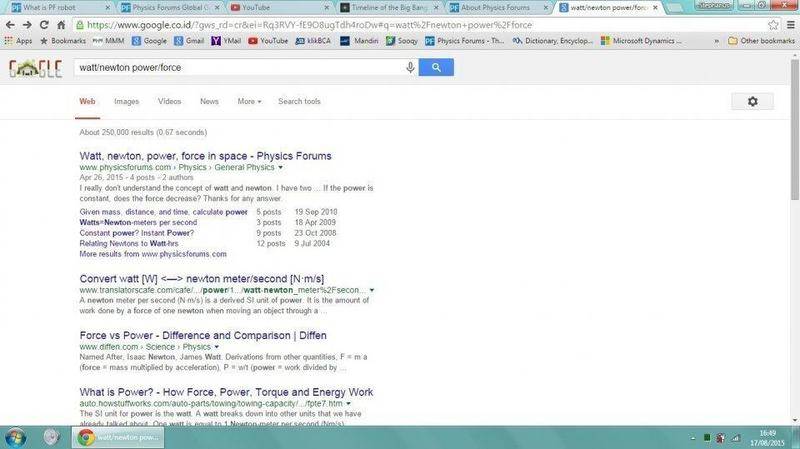This screenshot has width=800, height=449.
Task: Open Relating Newtons to Watt-hrs sublink
Action: click(x=129, y=243)
